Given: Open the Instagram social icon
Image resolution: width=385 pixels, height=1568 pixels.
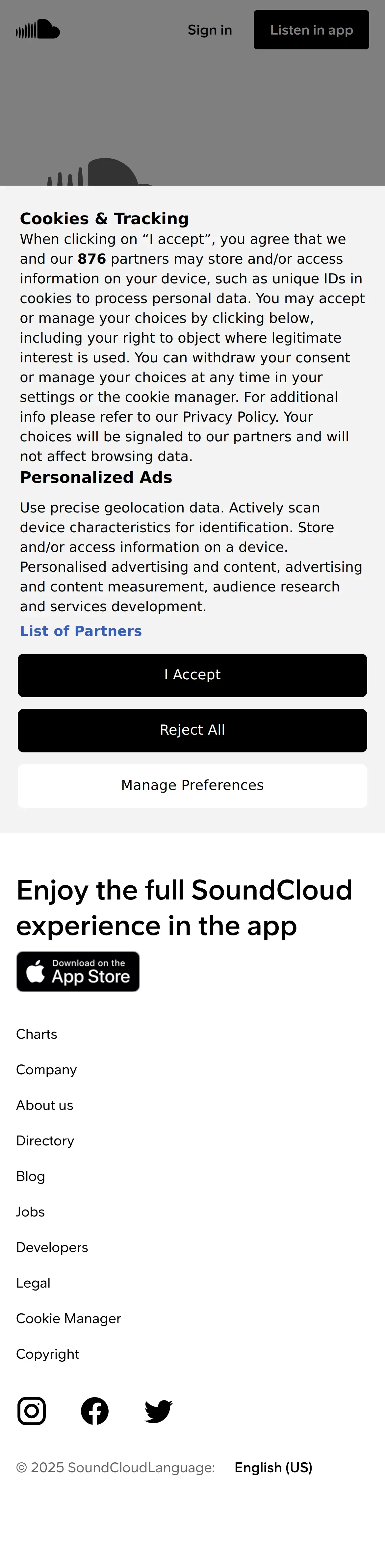Looking at the screenshot, I should pyautogui.click(x=32, y=1411).
